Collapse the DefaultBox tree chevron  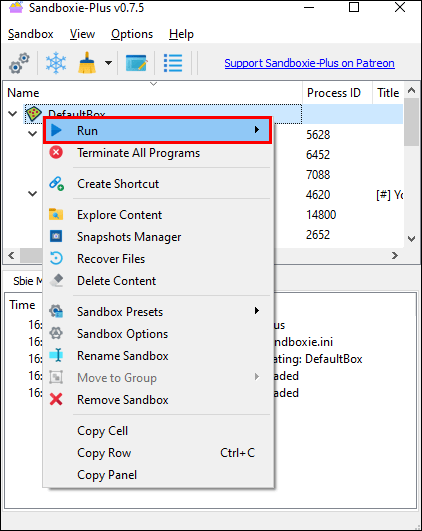[x=13, y=114]
